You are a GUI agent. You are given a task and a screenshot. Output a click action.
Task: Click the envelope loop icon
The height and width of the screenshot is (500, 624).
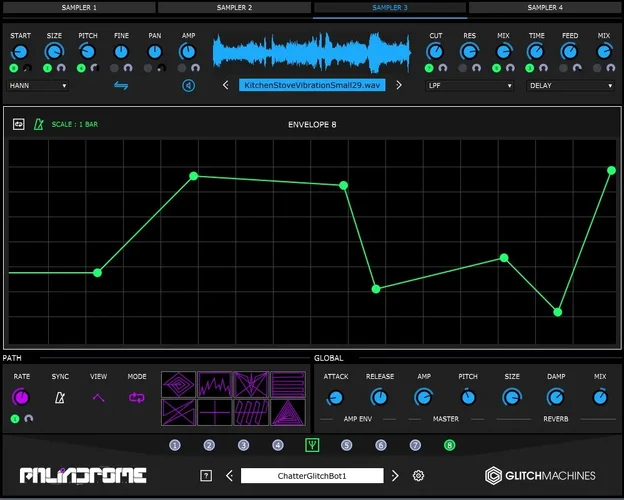[x=19, y=125]
